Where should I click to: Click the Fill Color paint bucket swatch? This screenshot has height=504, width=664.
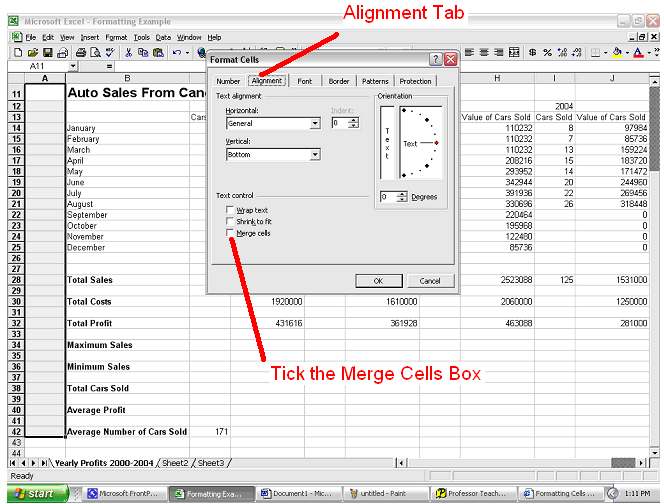(616, 52)
